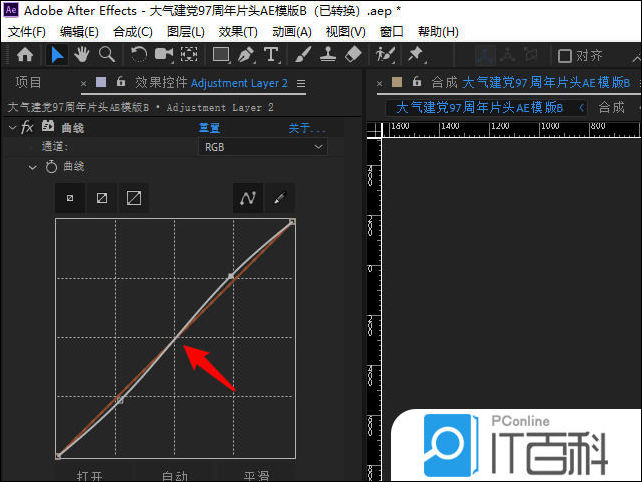Click the 重置 reset link
Image resolution: width=642 pixels, height=482 pixels.
click(209, 128)
